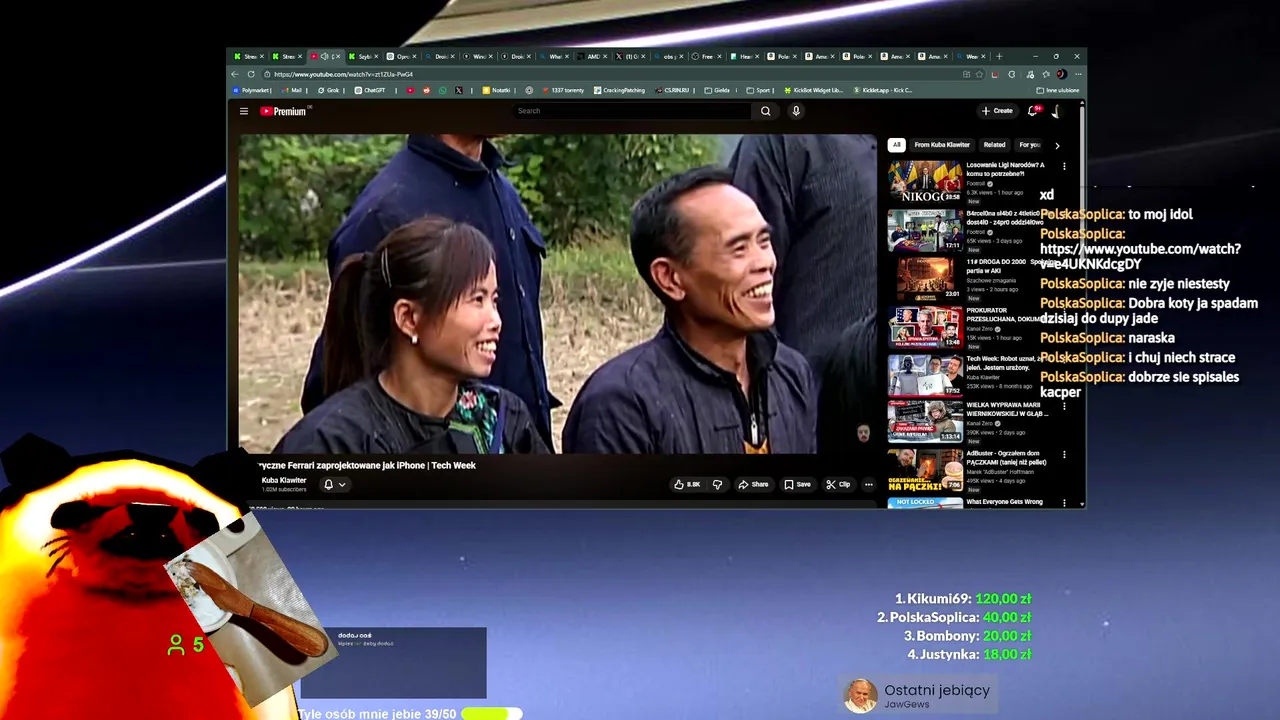This screenshot has width=1280, height=720.
Task: Open Losowanie Ligi Narodów video thumbnail
Action: pyautogui.click(x=925, y=182)
